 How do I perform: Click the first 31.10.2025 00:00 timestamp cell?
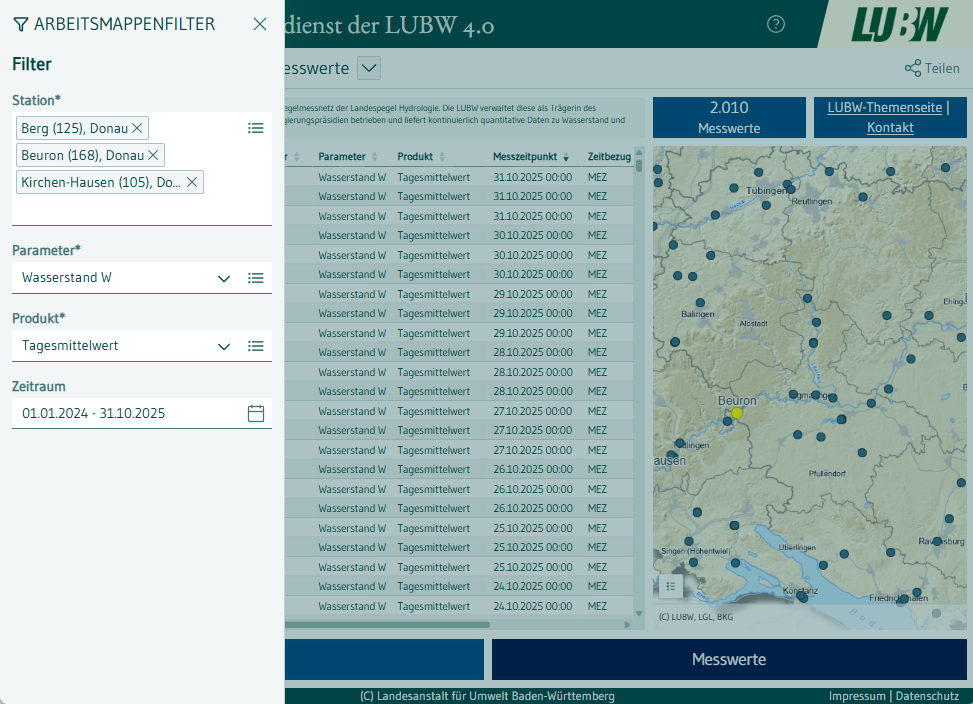(532, 177)
